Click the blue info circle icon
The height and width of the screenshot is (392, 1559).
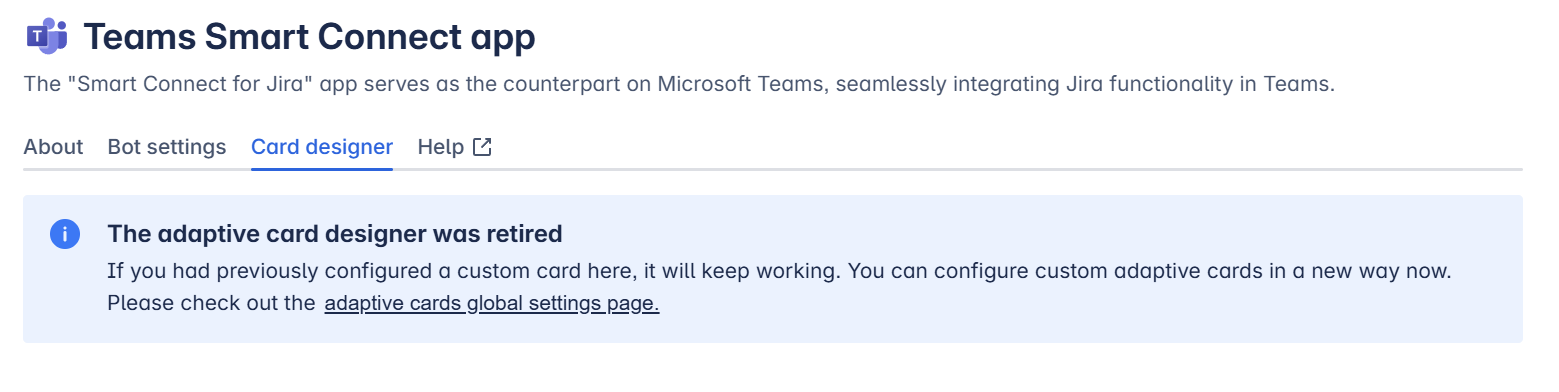tap(64, 235)
